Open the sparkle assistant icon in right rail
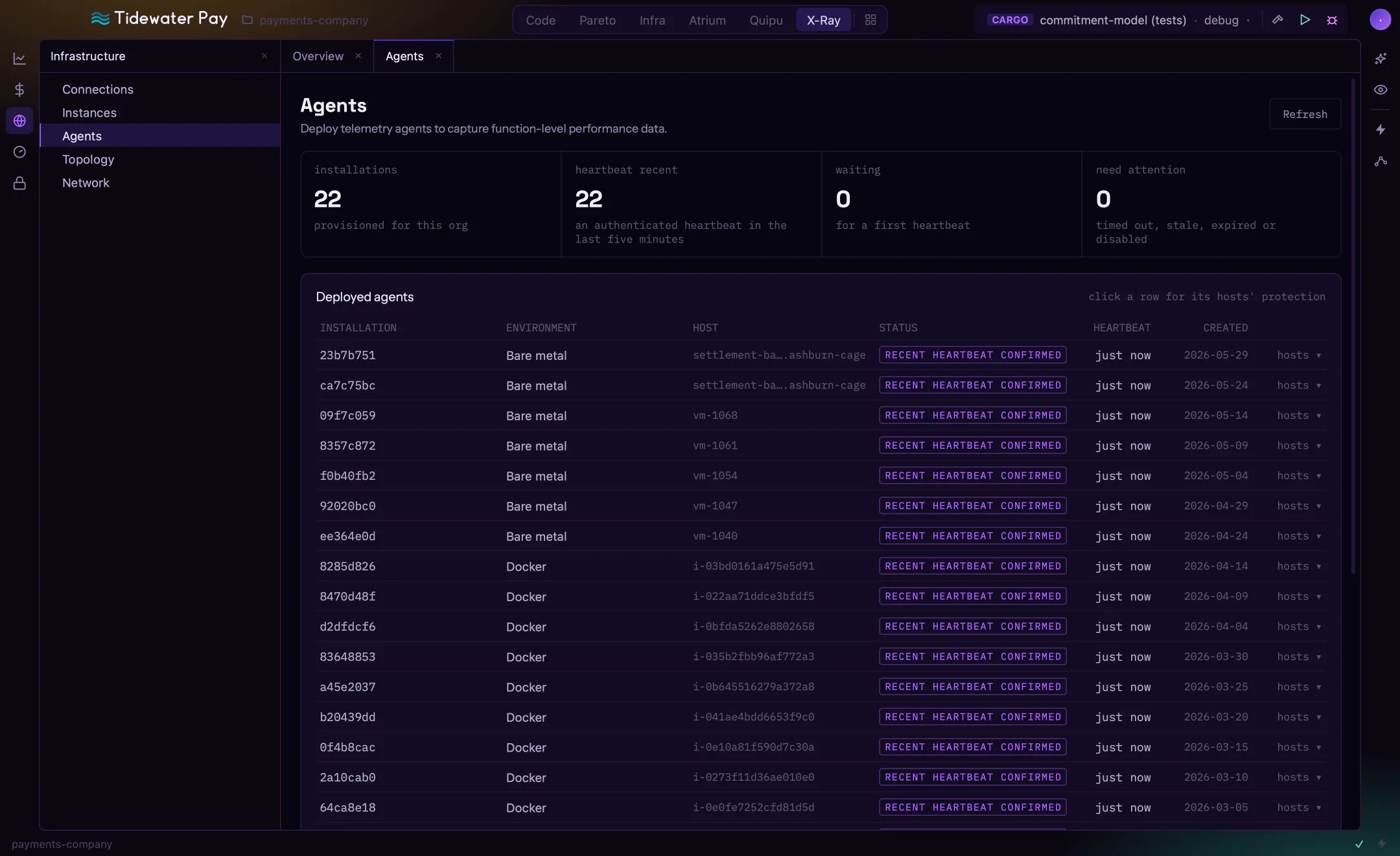1400x856 pixels. point(1381,58)
